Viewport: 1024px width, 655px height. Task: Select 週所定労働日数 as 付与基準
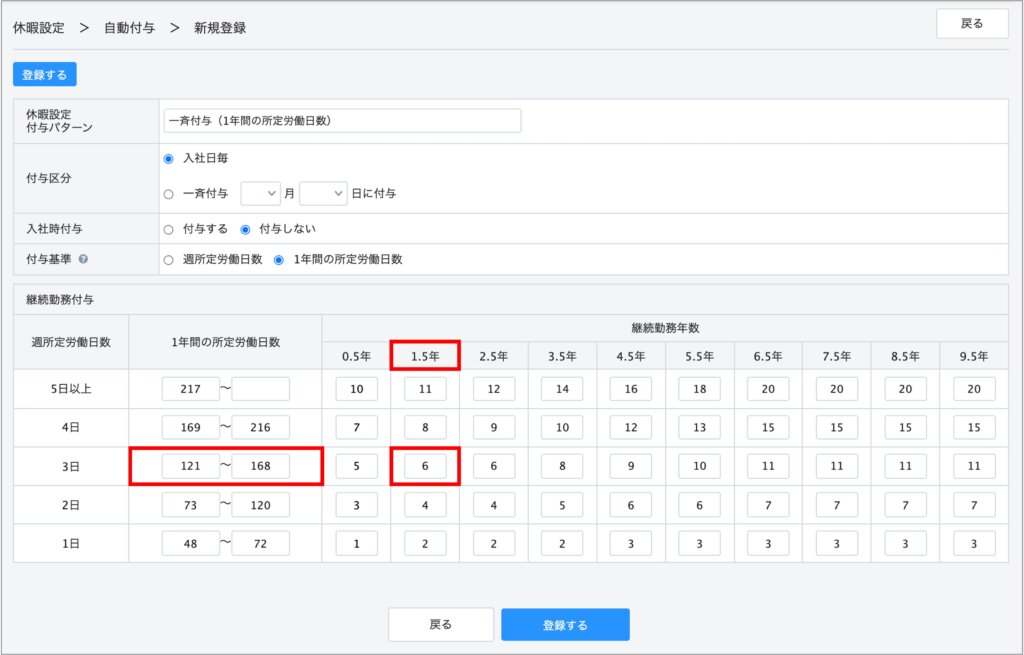[169, 259]
